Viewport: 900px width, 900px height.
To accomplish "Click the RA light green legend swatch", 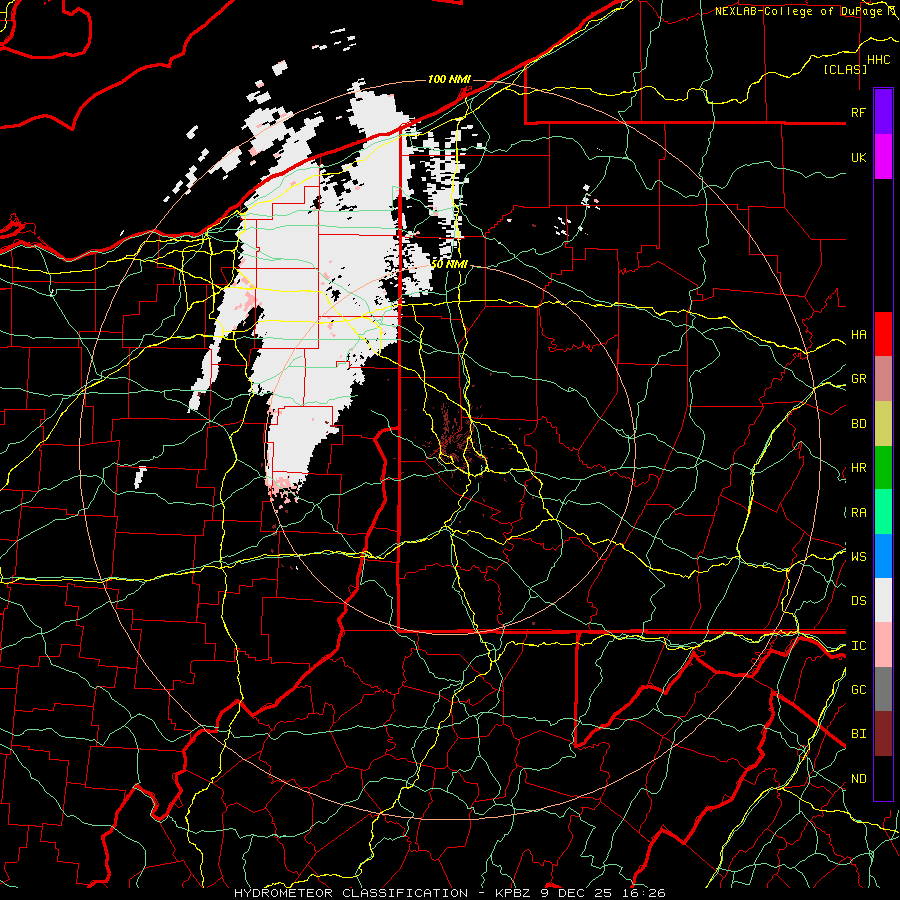I will click(883, 512).
